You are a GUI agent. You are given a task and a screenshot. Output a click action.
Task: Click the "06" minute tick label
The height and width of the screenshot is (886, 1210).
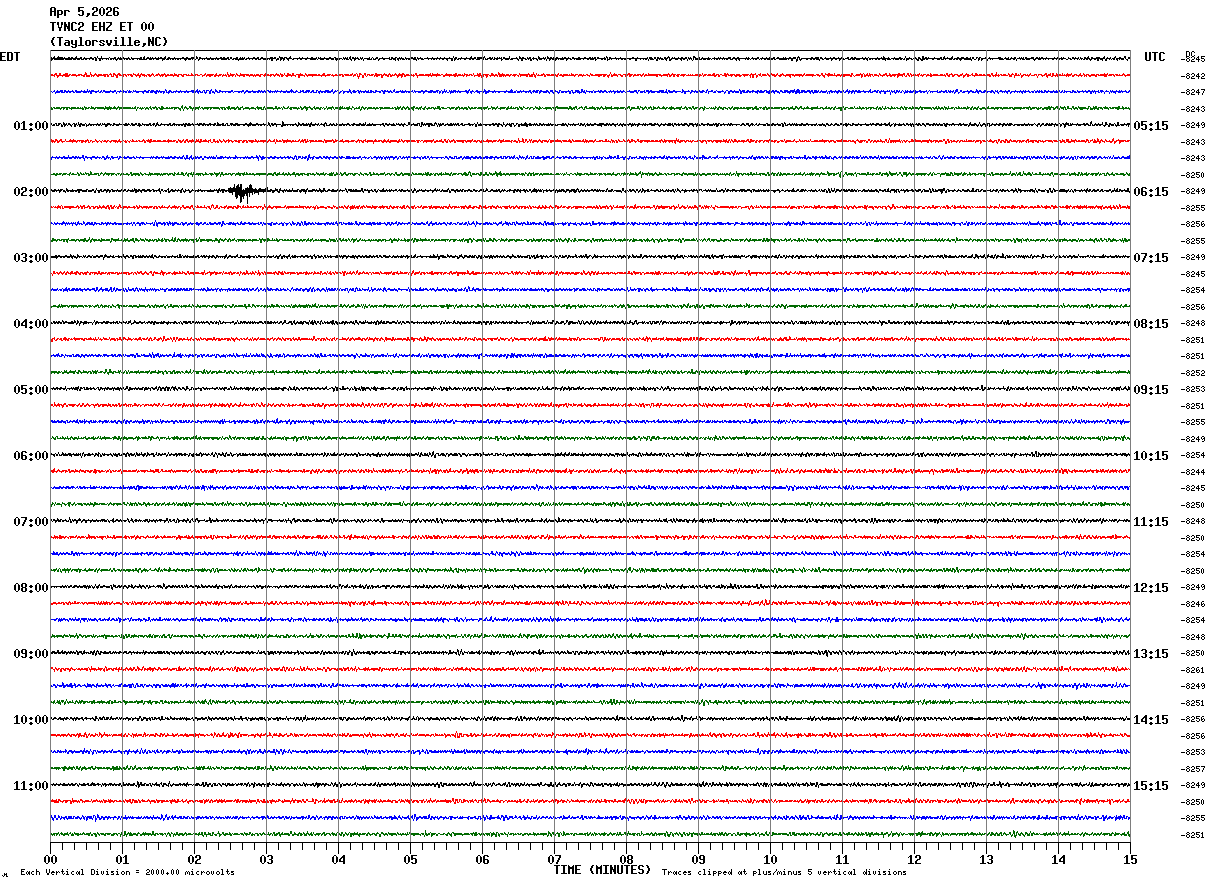pyautogui.click(x=482, y=860)
